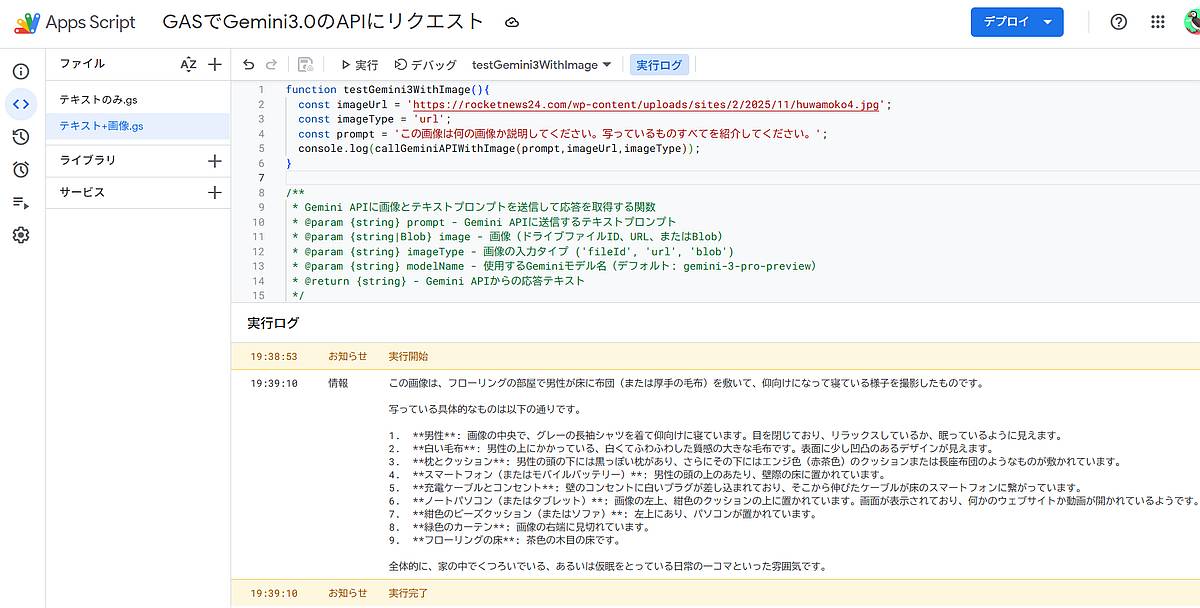1200x608 pixels.
Task: Open the 実行ログ view
Action: coord(659,63)
